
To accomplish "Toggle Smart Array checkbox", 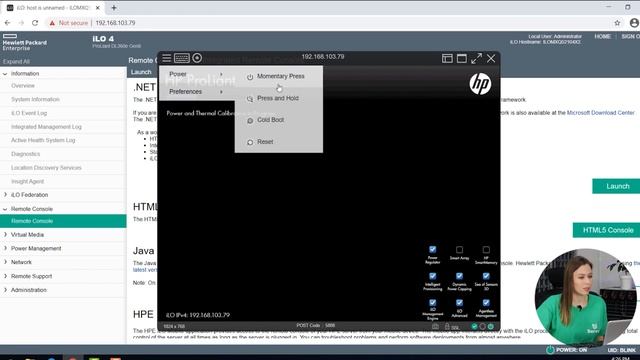I will (x=459, y=249).
